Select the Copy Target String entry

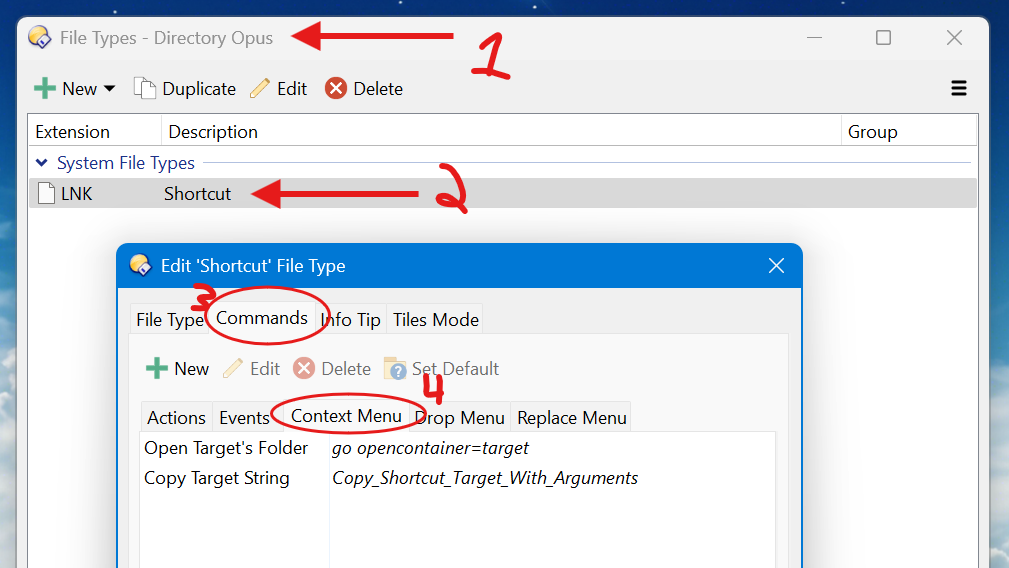[x=217, y=479]
